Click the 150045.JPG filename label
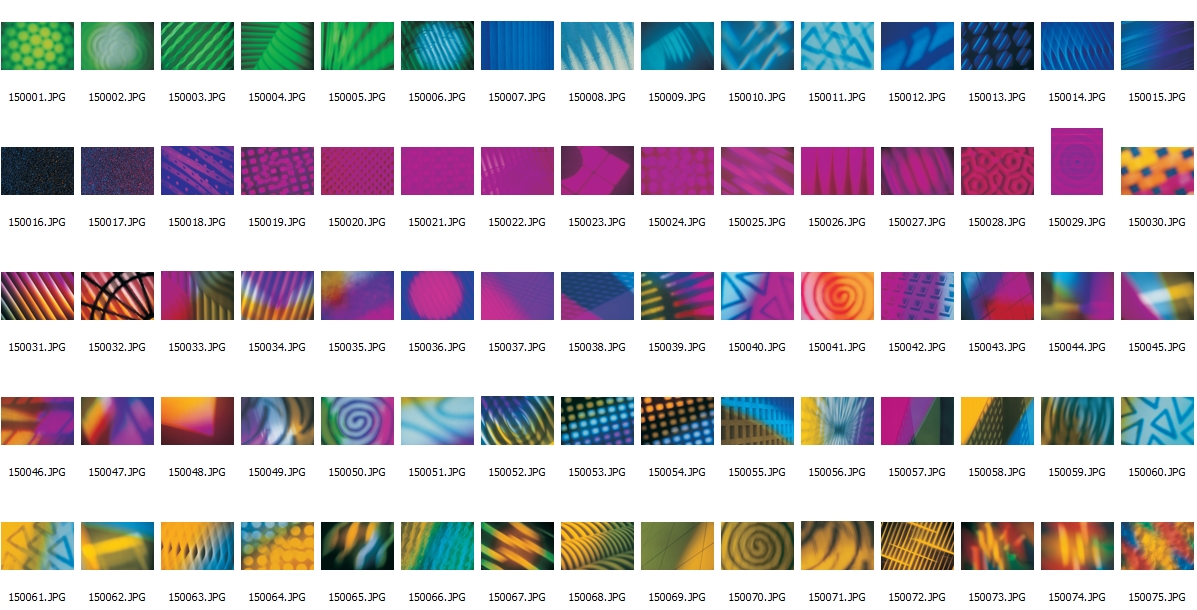1197x610 pixels. click(1157, 348)
